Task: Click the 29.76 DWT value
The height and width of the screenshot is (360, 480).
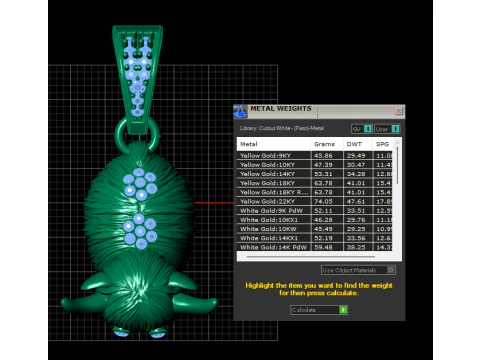Action: click(356, 220)
